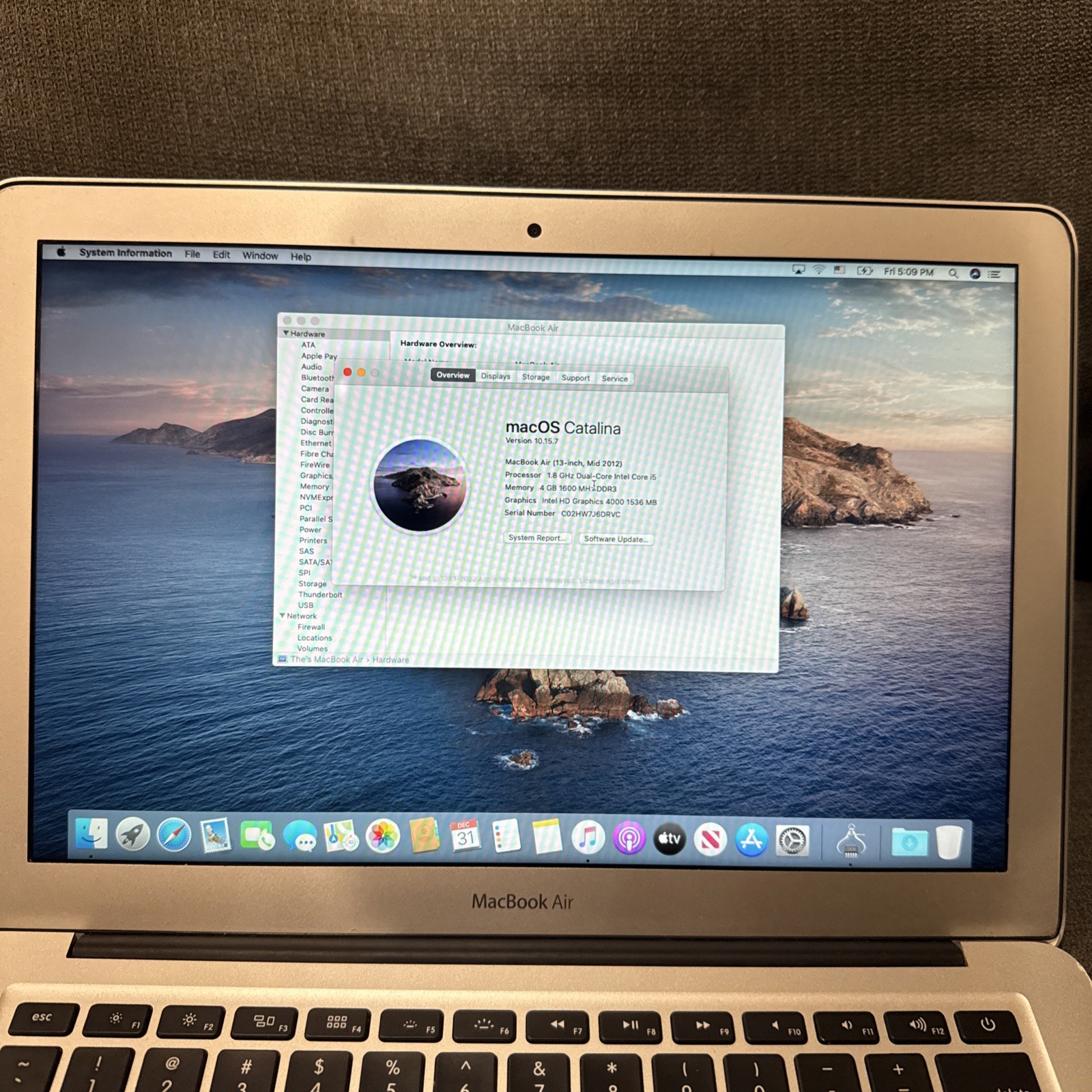Select Firewall under Network
This screenshot has height=1092, width=1092.
311,627
